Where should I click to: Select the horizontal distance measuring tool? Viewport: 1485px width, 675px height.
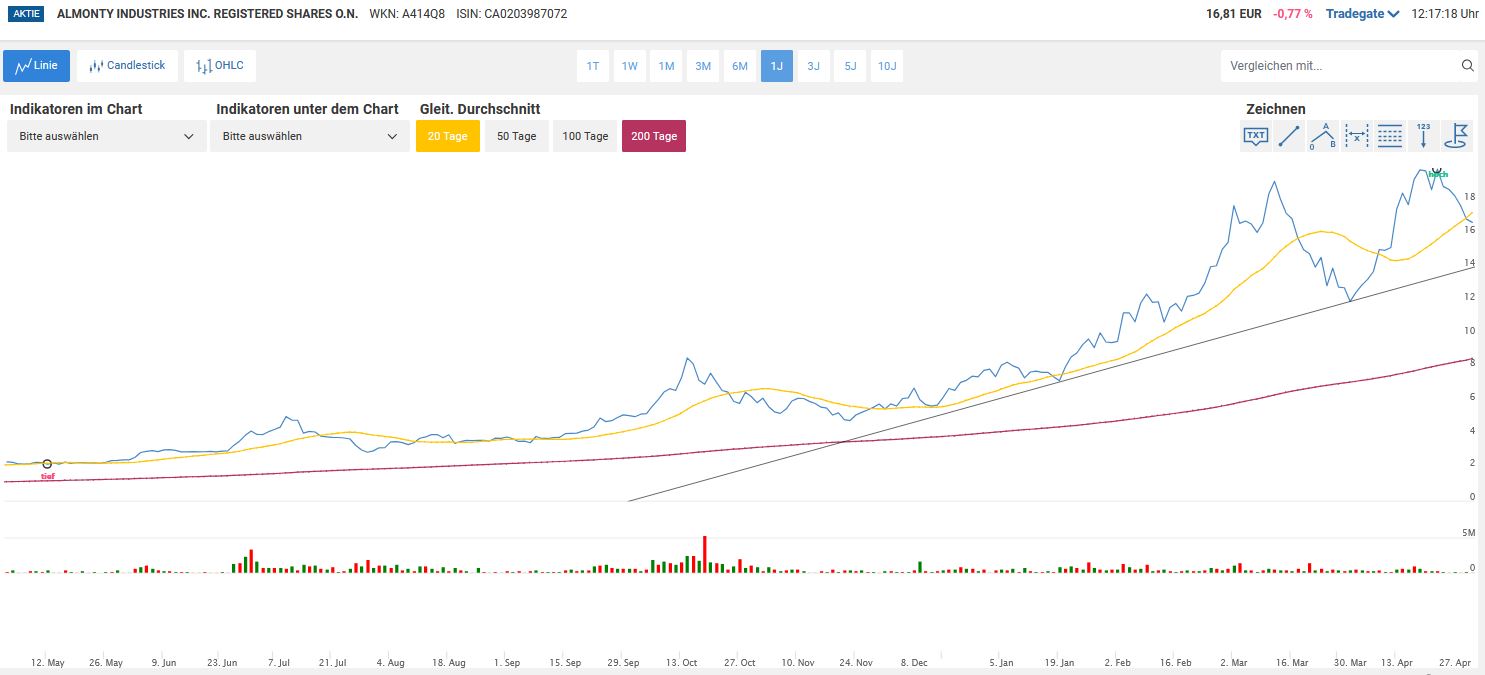(x=1357, y=136)
